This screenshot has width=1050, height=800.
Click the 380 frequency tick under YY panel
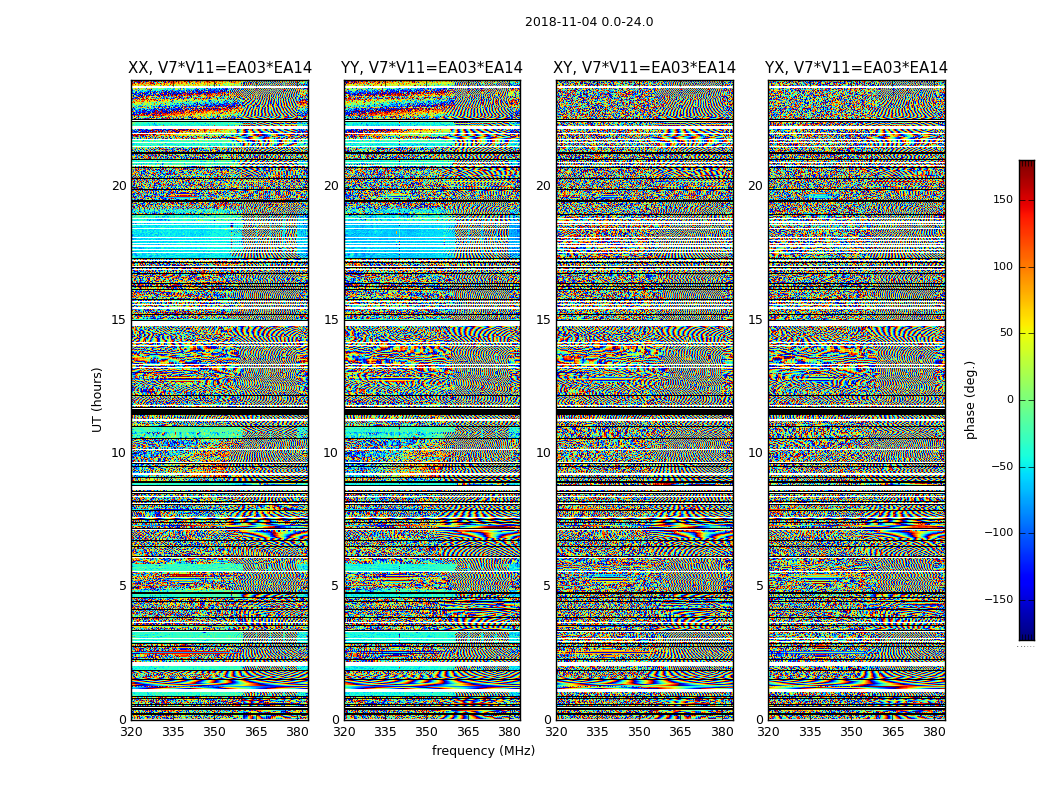coord(510,732)
